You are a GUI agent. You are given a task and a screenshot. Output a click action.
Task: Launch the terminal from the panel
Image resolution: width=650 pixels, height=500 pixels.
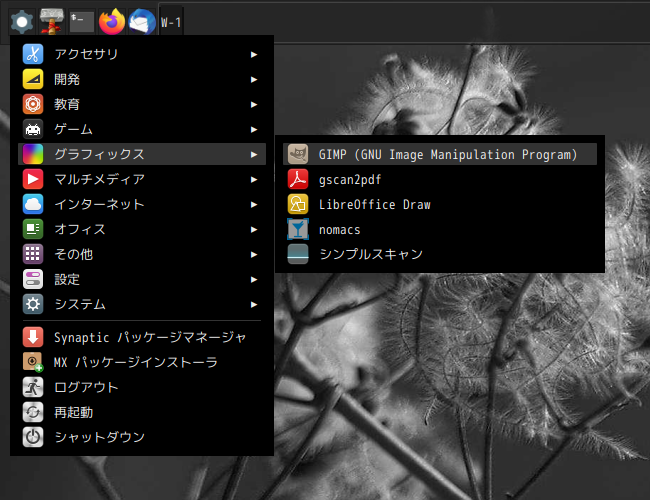[x=82, y=22]
